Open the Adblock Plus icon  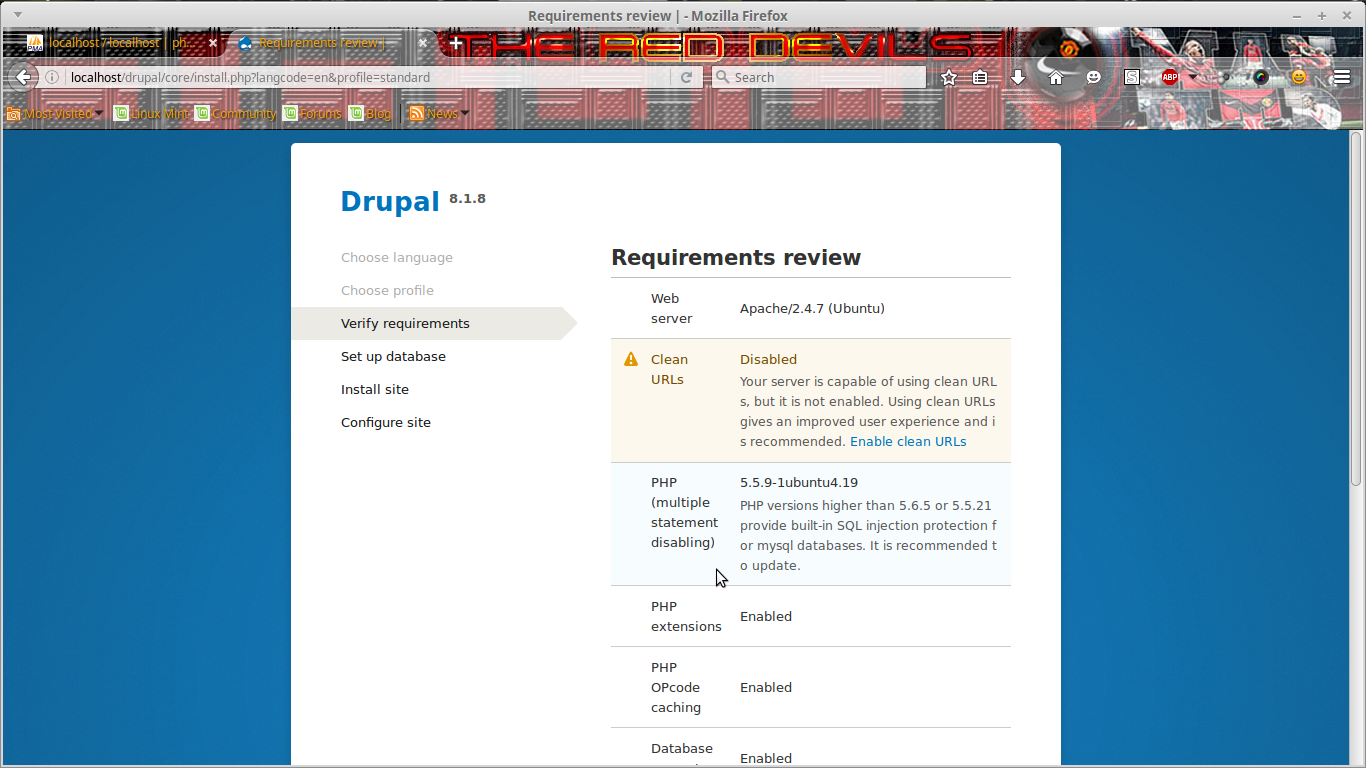(1169, 76)
